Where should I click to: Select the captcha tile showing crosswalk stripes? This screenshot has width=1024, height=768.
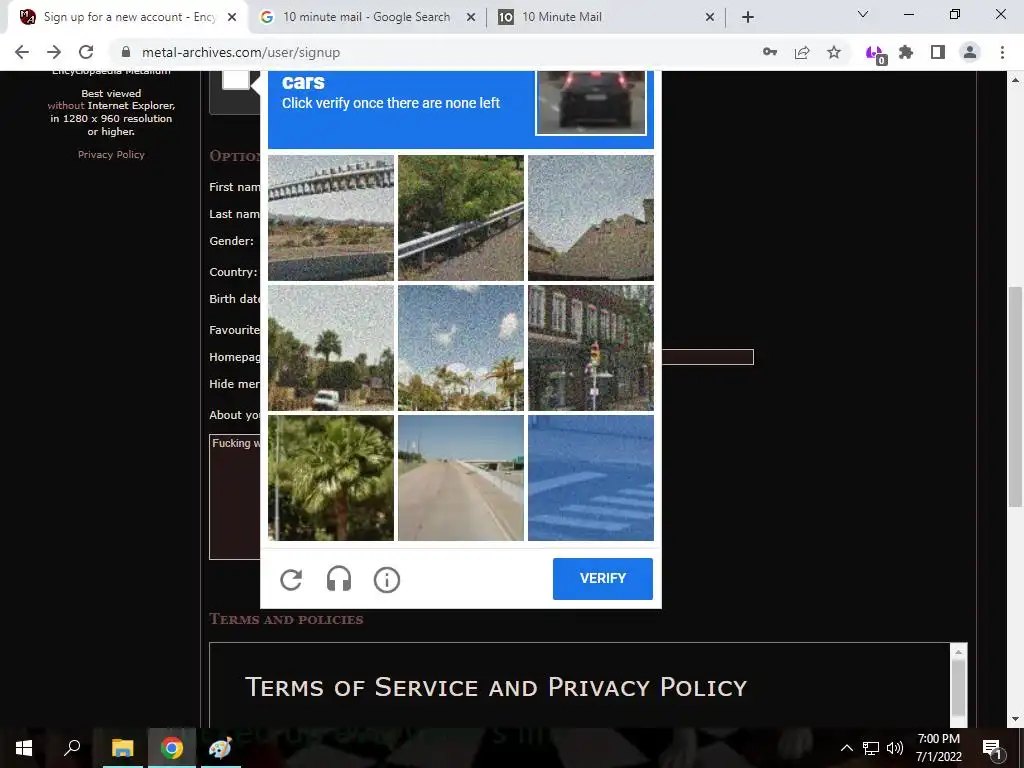click(x=591, y=477)
